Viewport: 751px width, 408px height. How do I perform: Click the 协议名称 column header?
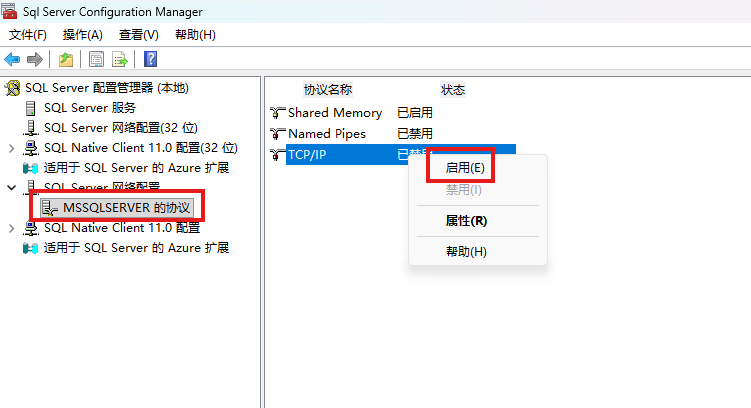tap(328, 90)
